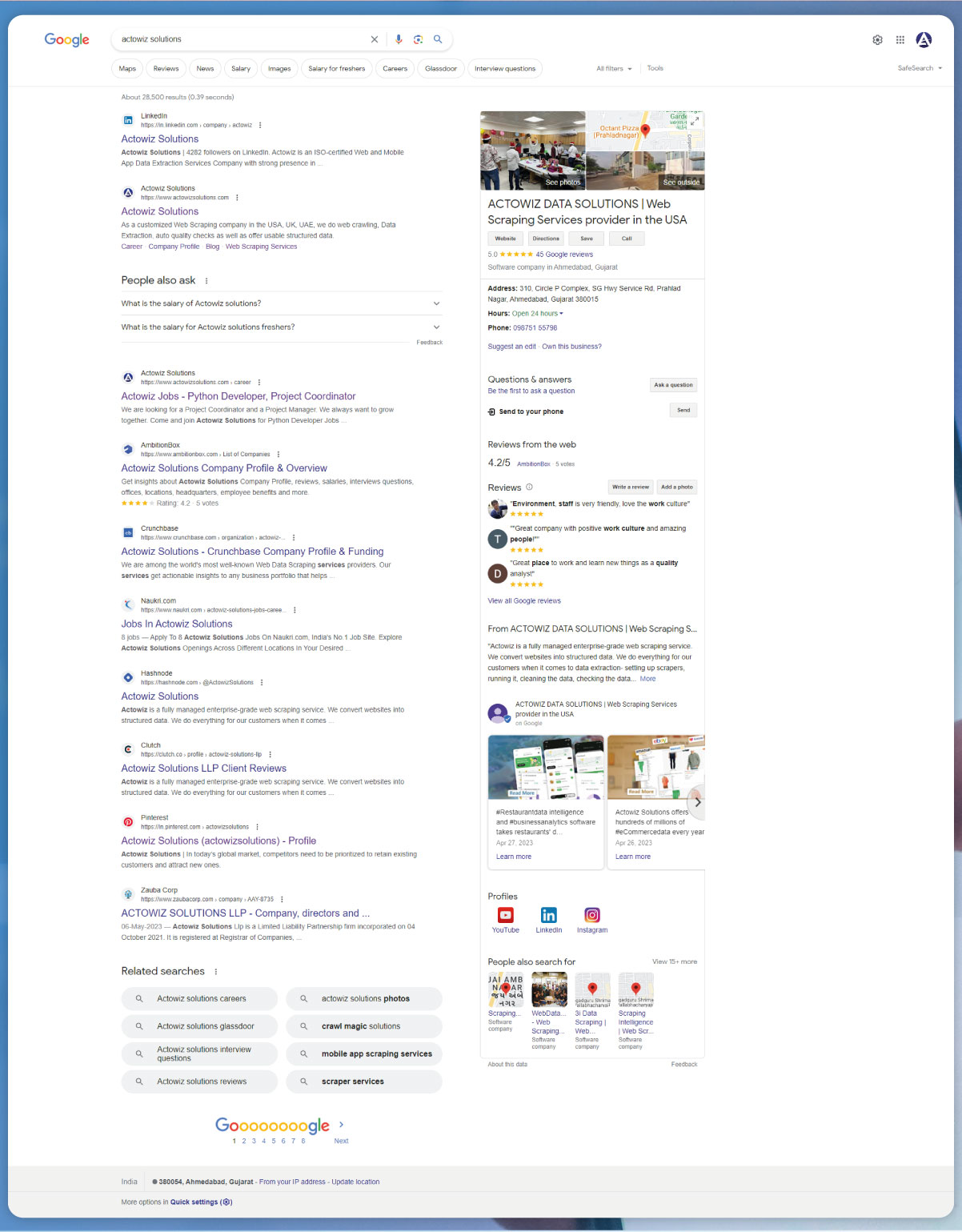Open three-dot menu beside Crunchbase result URL
Screen dimensions: 962x1232
[x=294, y=537]
